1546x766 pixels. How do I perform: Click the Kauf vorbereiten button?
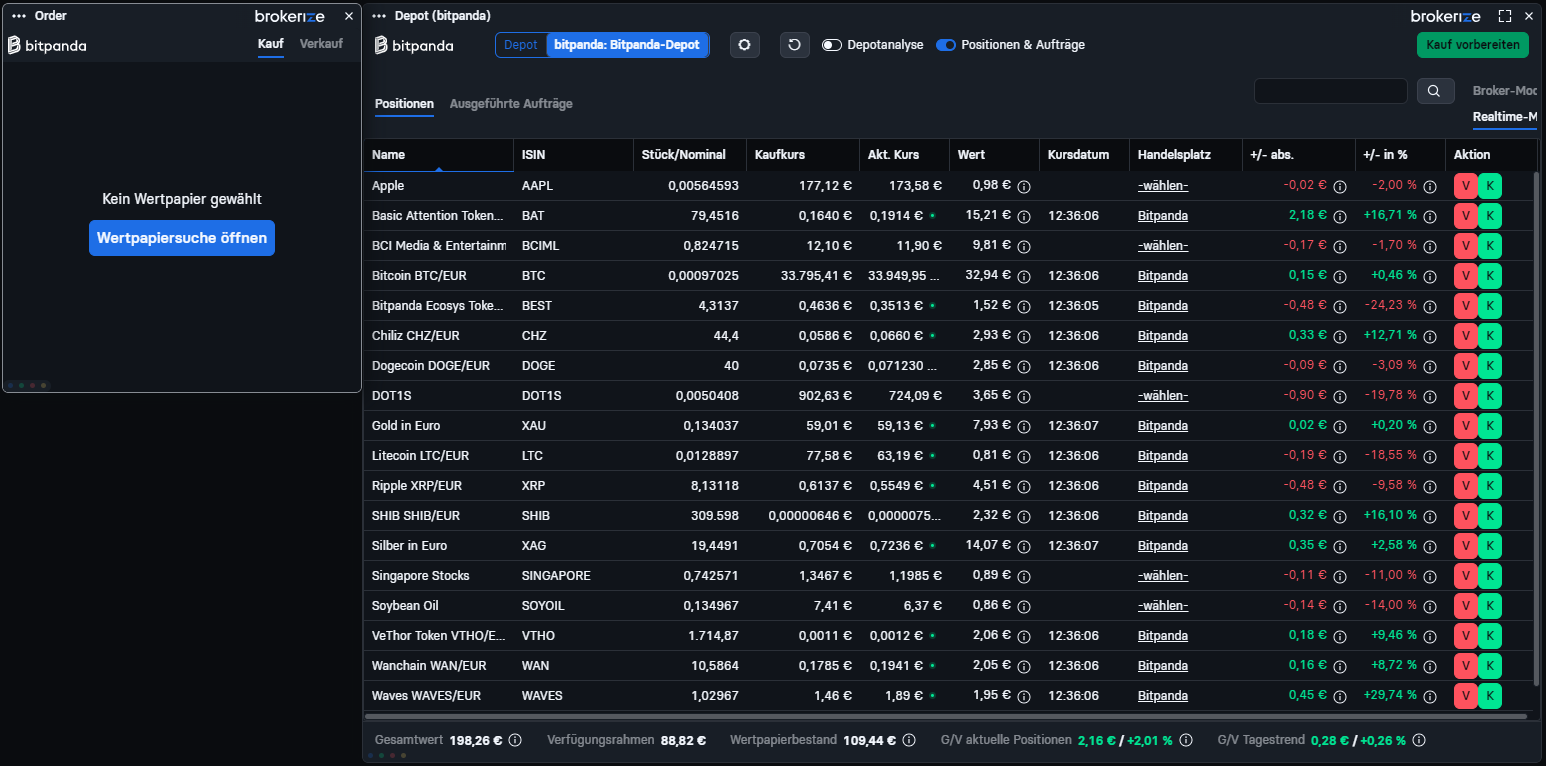(x=1473, y=45)
